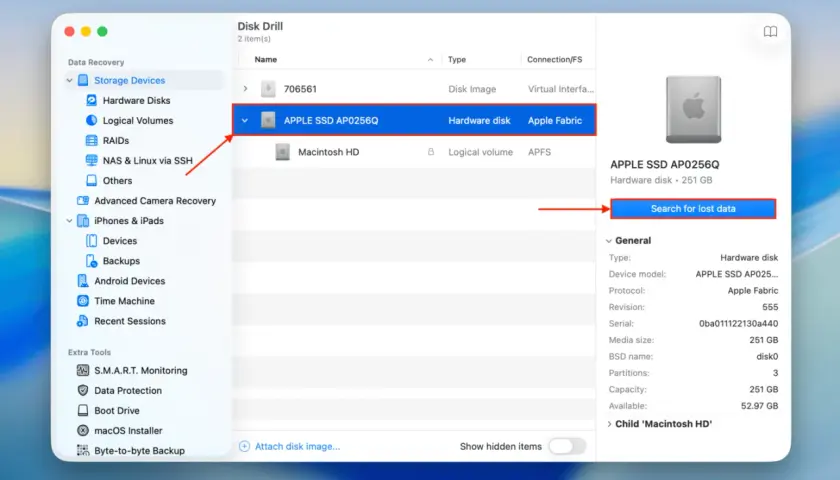Click the BSD name value disk0
840x480 pixels.
point(767,356)
